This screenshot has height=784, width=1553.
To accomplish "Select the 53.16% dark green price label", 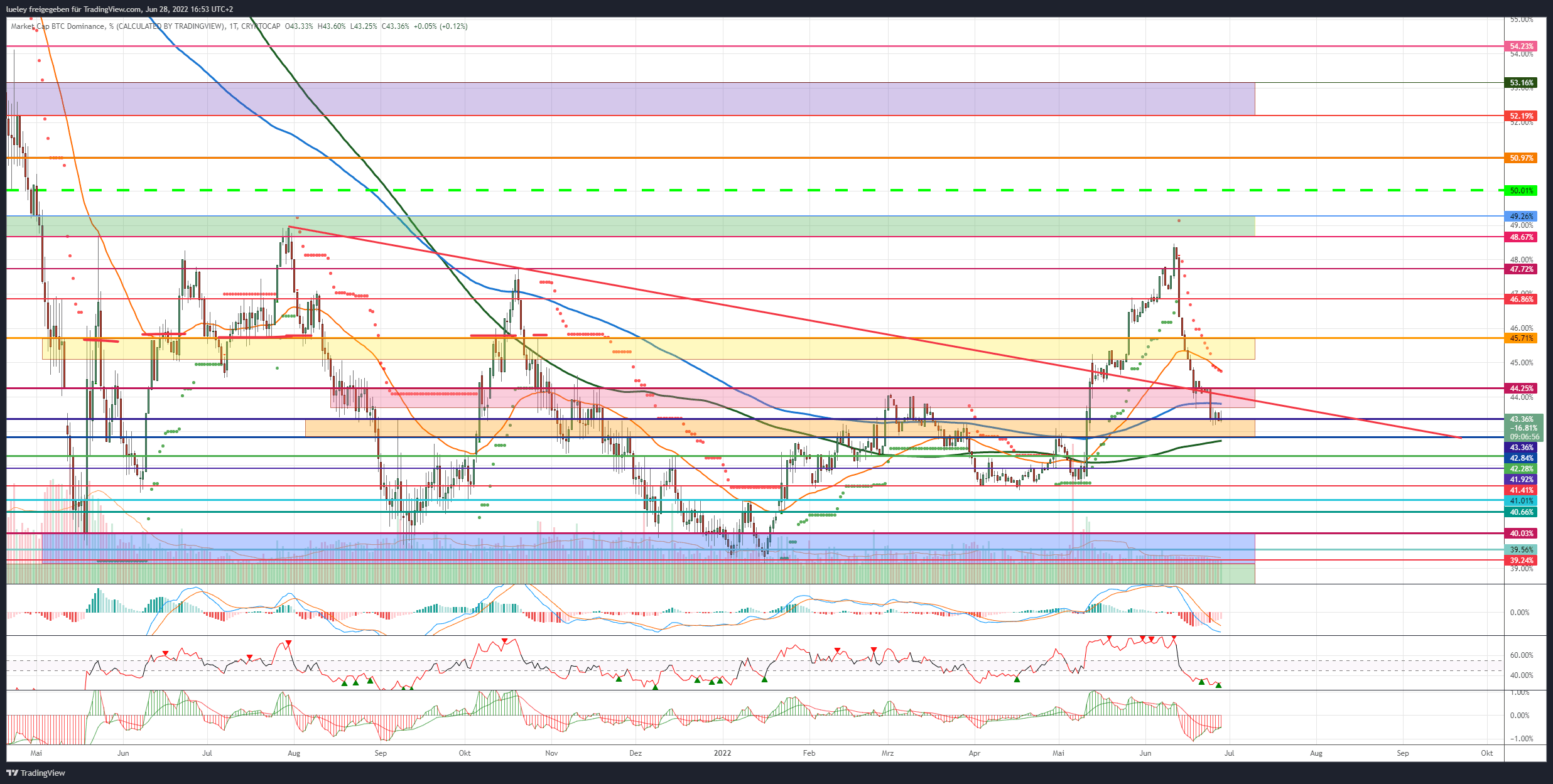I will tap(1522, 83).
